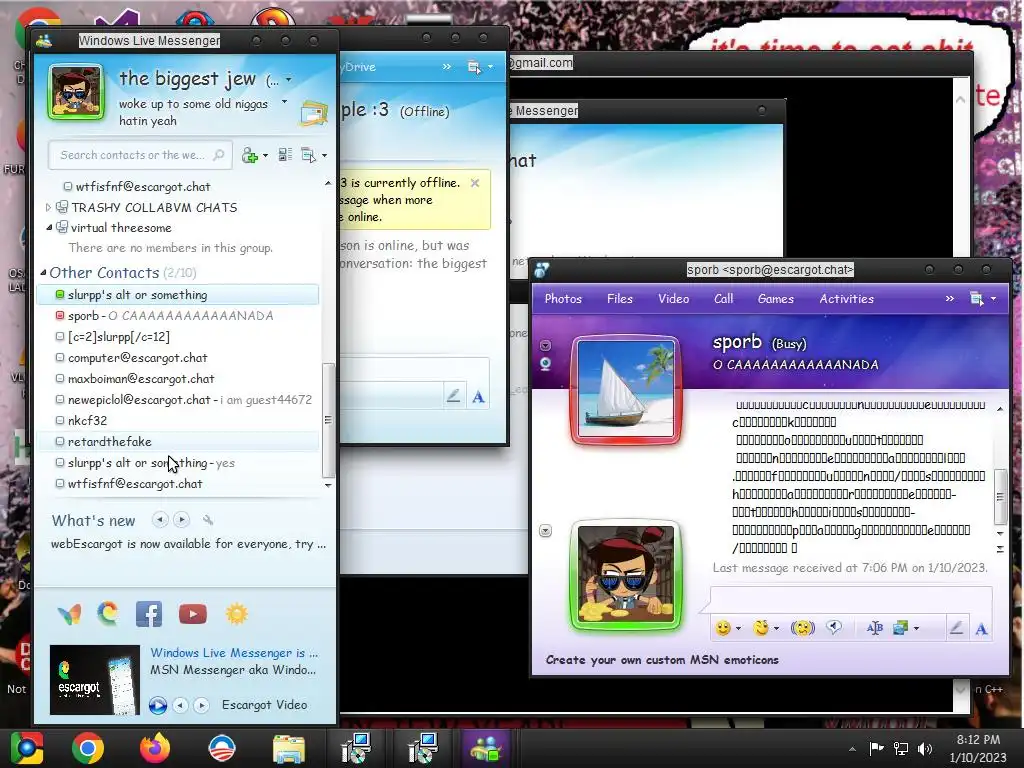The height and width of the screenshot is (768, 1024).
Task: Select contact retardthefake
Action: pos(110,441)
